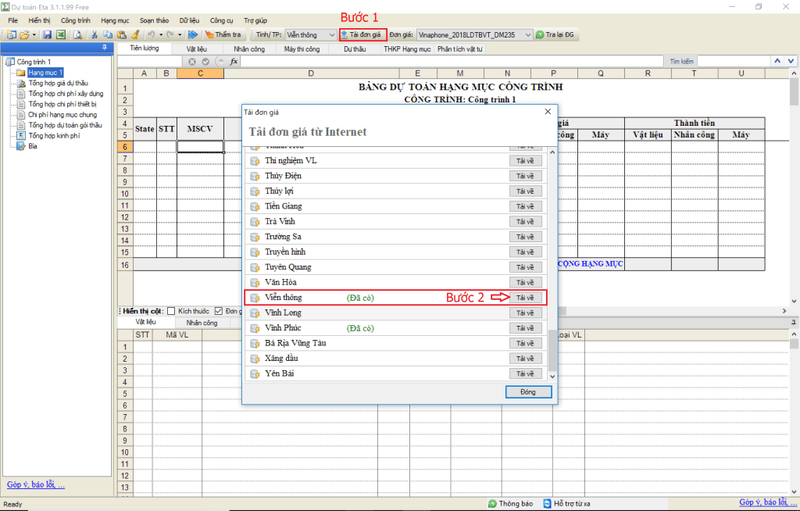The image size is (800, 511).
Task: Download the Viễn thông unit price
Action: [526, 298]
